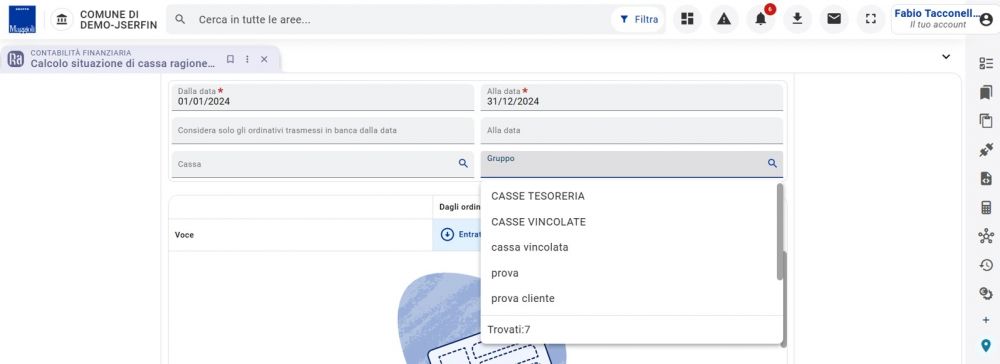1000x364 pixels.
Task: Open the globe sync icon in right sidebar
Action: (x=986, y=293)
